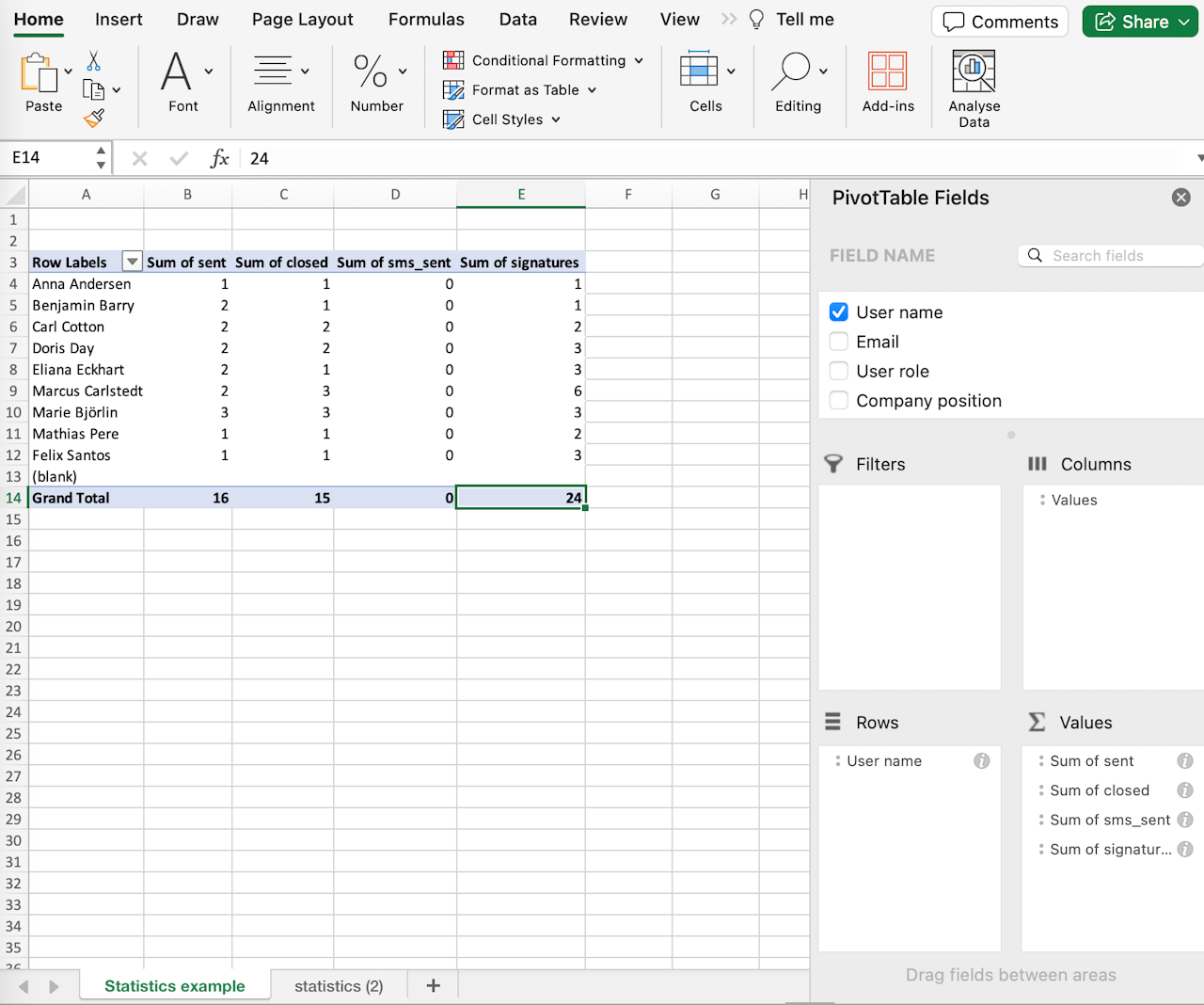
Task: Open the statistics (2) sheet tab
Action: 339,986
